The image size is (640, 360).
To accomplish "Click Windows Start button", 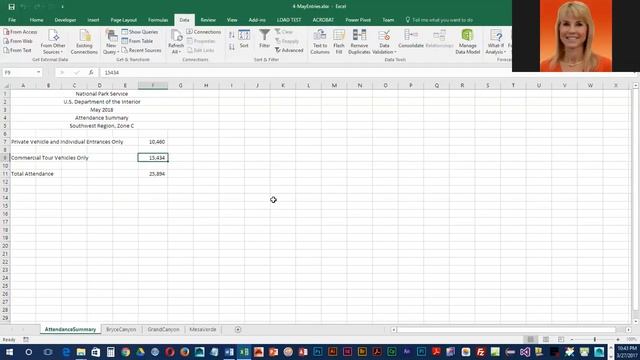I will [9, 352].
